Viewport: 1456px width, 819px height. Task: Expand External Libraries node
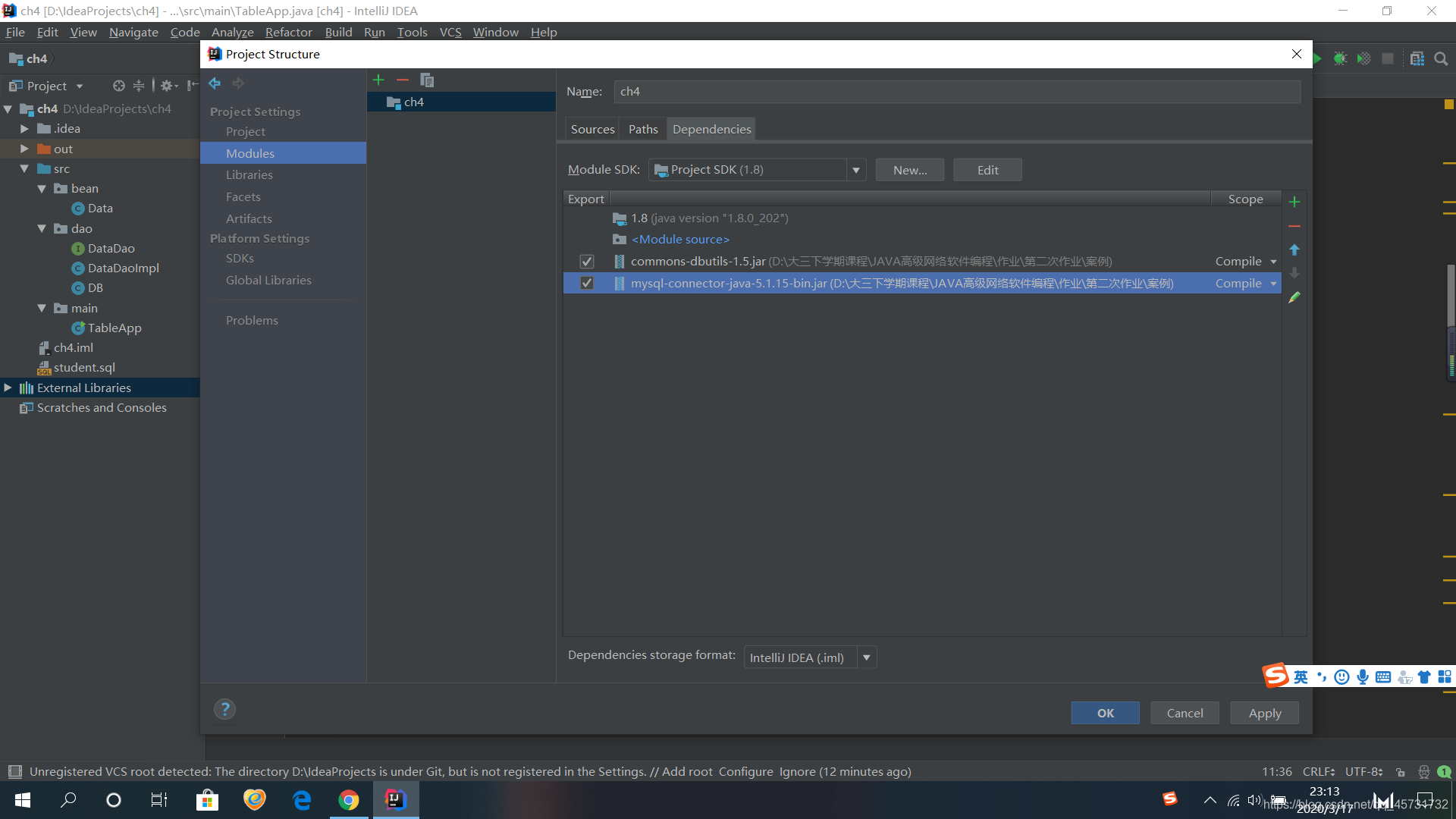[x=8, y=388]
